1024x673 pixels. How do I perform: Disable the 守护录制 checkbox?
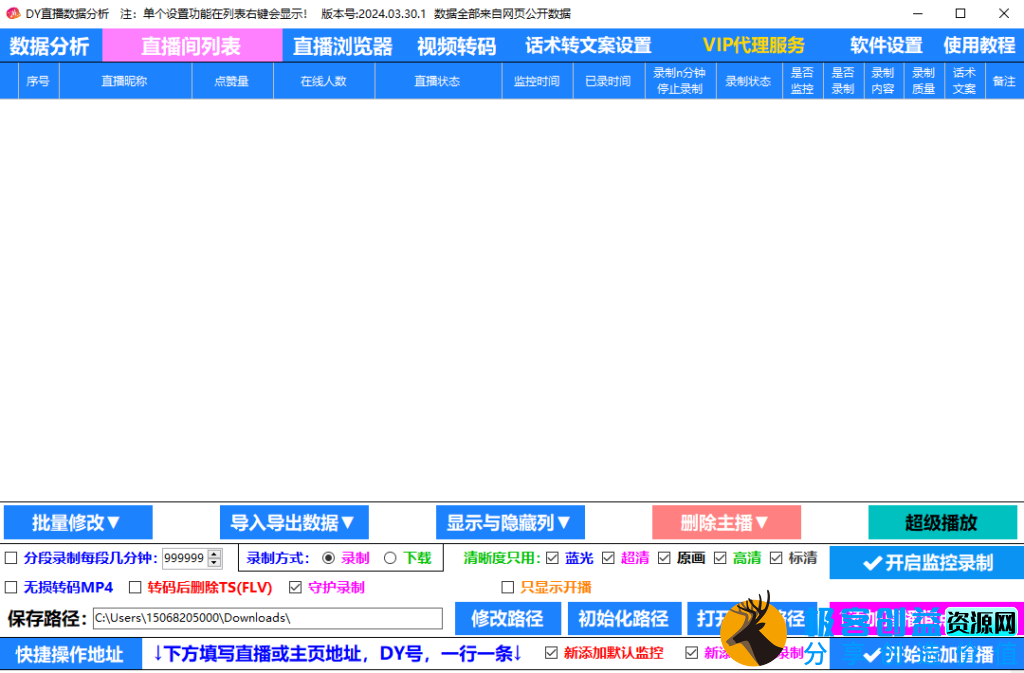pyautogui.click(x=293, y=588)
